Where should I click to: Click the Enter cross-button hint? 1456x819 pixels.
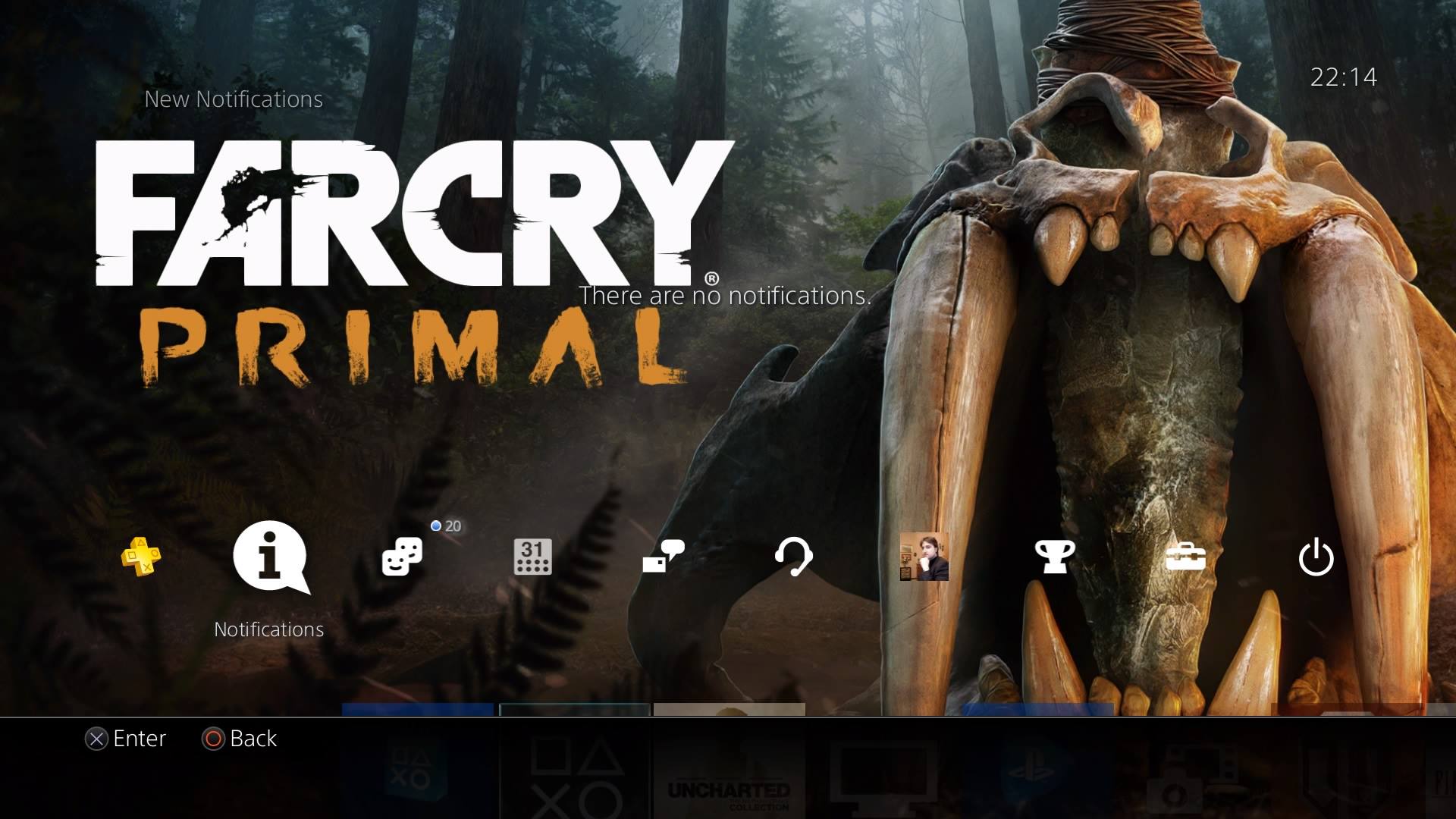click(x=125, y=739)
